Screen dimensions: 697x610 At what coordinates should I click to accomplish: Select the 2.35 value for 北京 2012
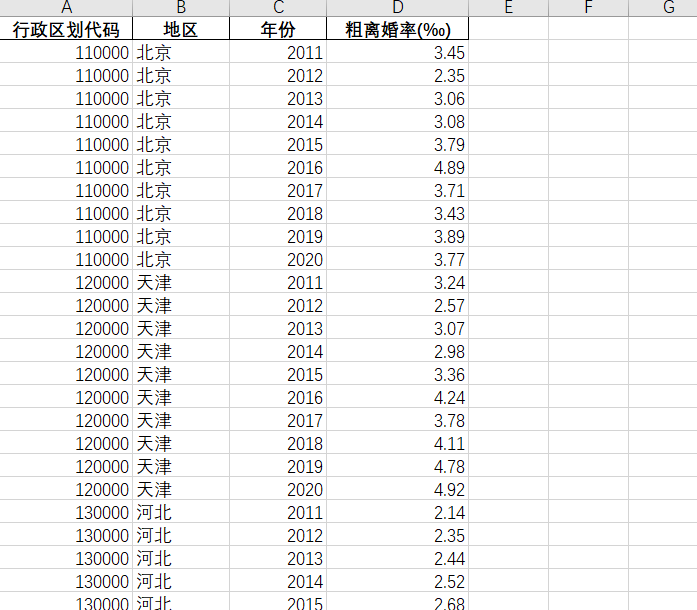[x=397, y=76]
